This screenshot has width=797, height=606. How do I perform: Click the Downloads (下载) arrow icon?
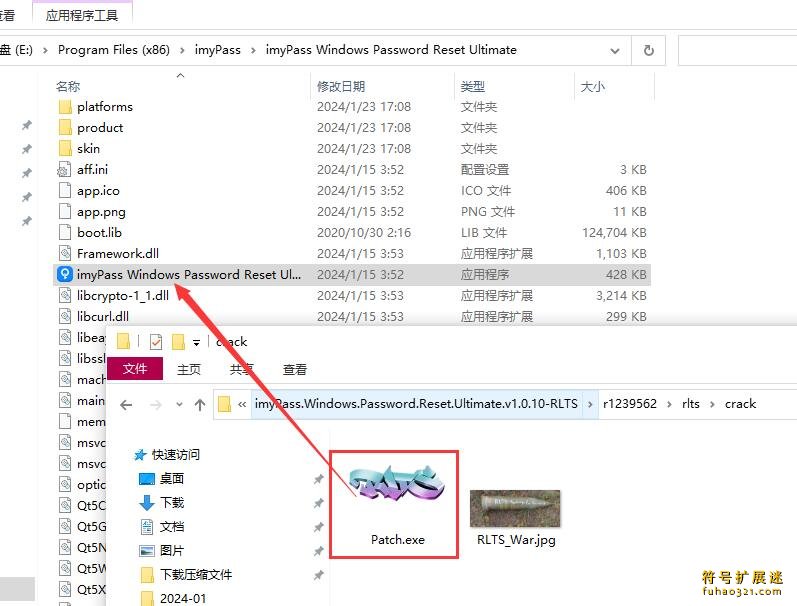click(x=146, y=503)
